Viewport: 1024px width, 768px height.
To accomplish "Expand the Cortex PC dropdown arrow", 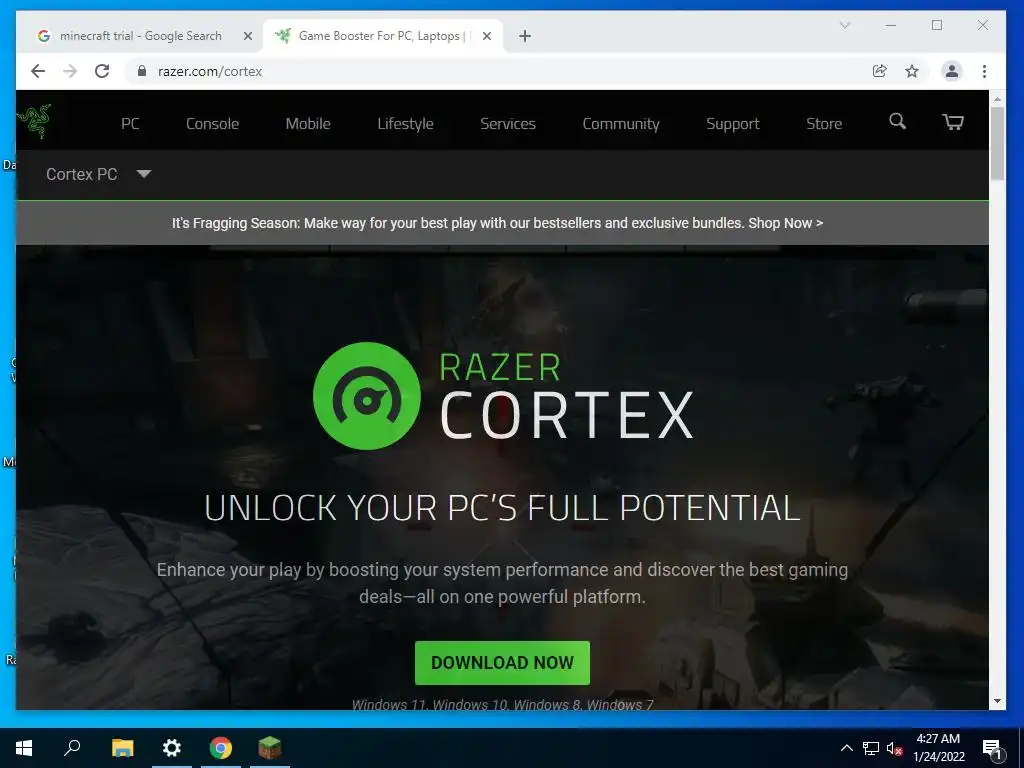I will tap(144, 174).
